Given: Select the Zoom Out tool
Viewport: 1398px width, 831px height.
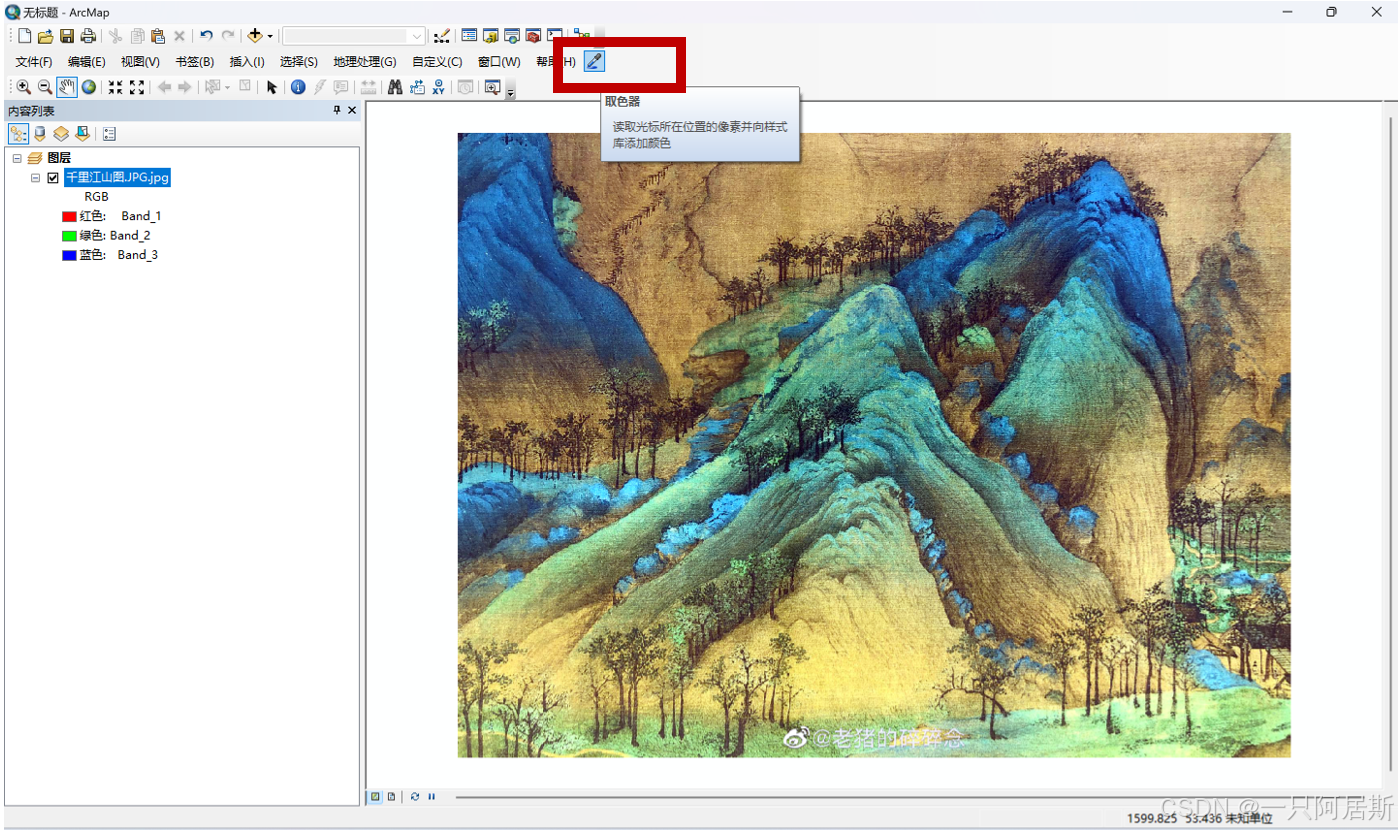Looking at the screenshot, I should coord(45,87).
